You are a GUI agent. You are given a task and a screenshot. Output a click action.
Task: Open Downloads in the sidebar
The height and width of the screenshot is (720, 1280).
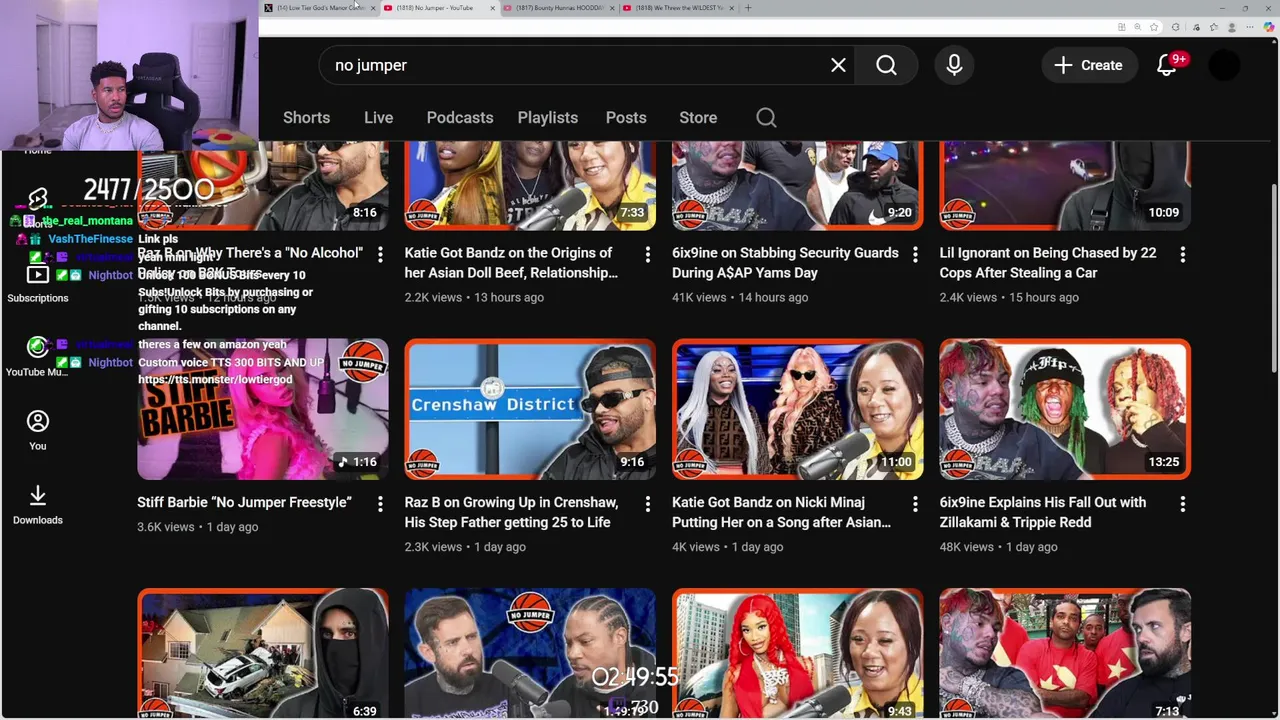click(x=38, y=505)
